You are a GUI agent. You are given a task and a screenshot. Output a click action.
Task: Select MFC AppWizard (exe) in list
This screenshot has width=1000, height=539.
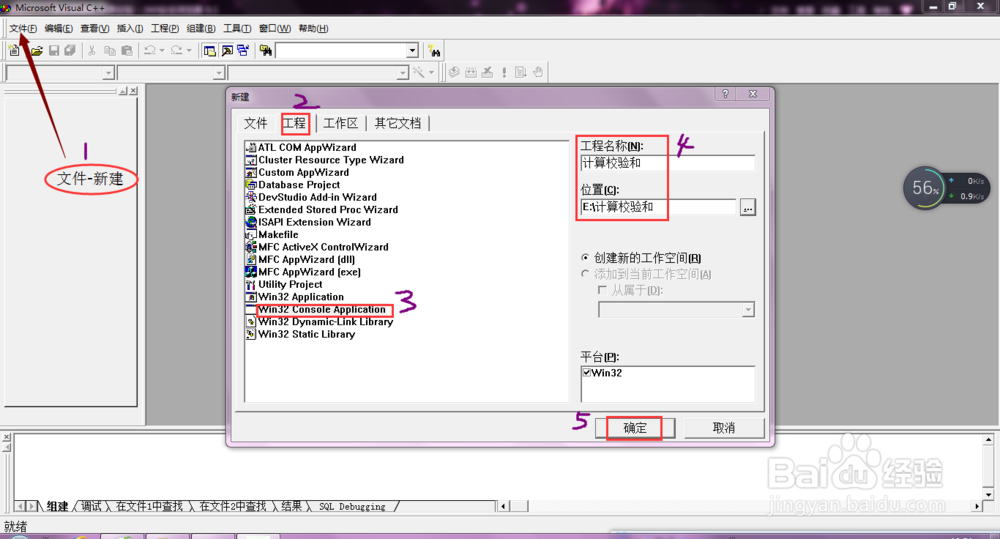tap(304, 272)
